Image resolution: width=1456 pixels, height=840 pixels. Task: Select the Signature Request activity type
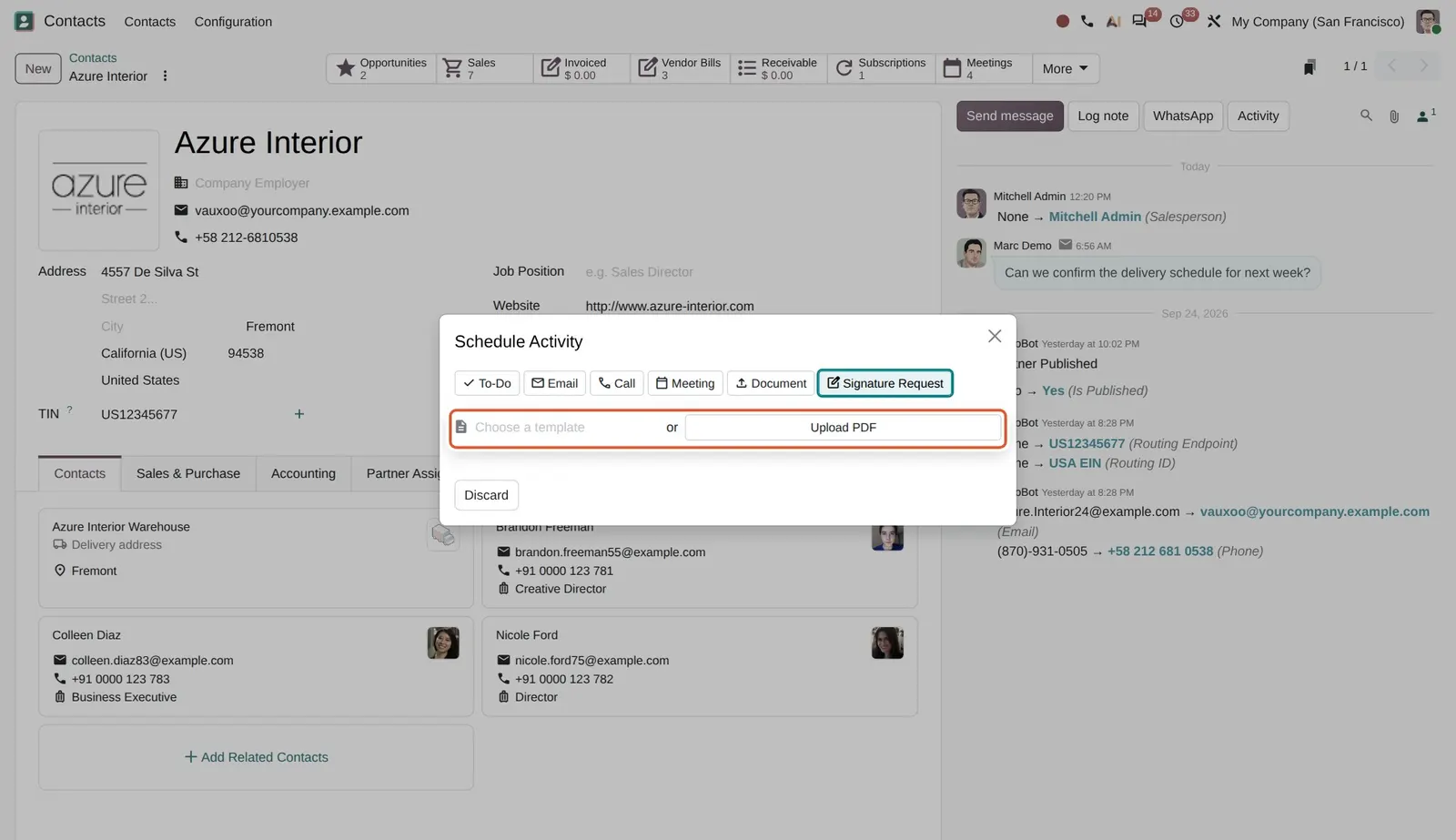[x=885, y=383]
